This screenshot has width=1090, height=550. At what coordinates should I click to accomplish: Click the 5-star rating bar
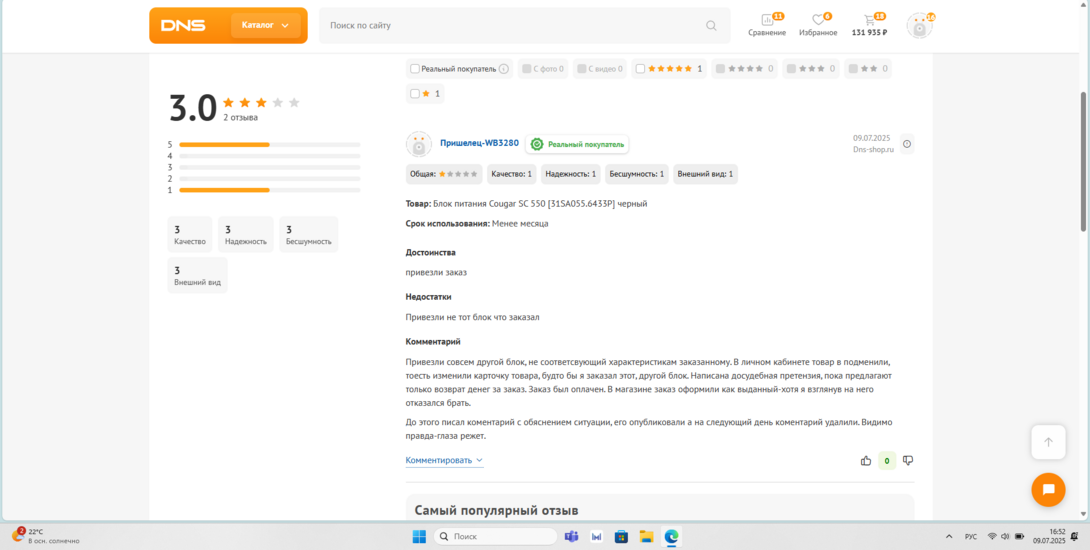[x=269, y=145]
